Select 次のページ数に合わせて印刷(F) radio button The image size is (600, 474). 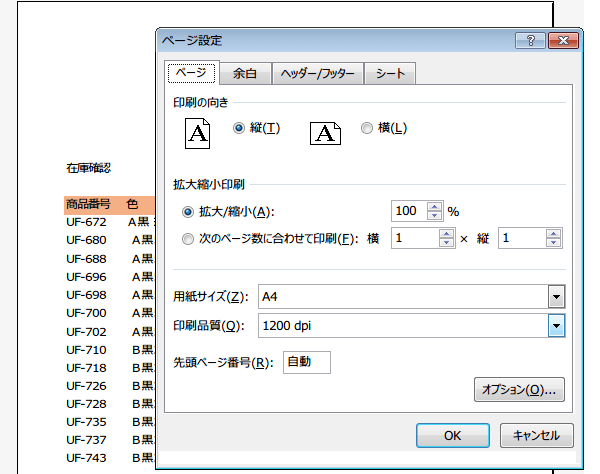pyautogui.click(x=188, y=239)
